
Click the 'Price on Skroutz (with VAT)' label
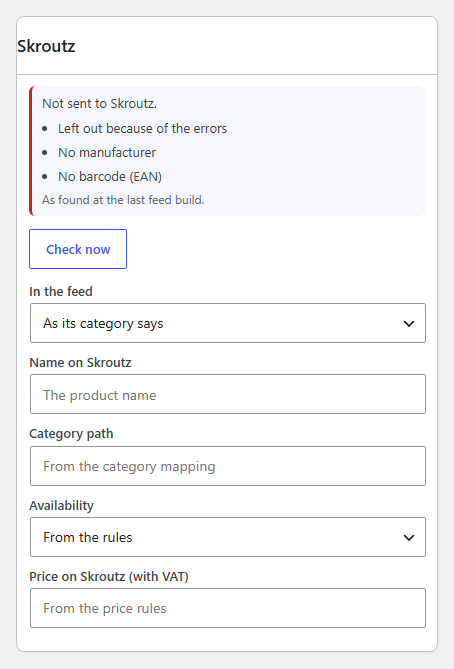point(109,576)
